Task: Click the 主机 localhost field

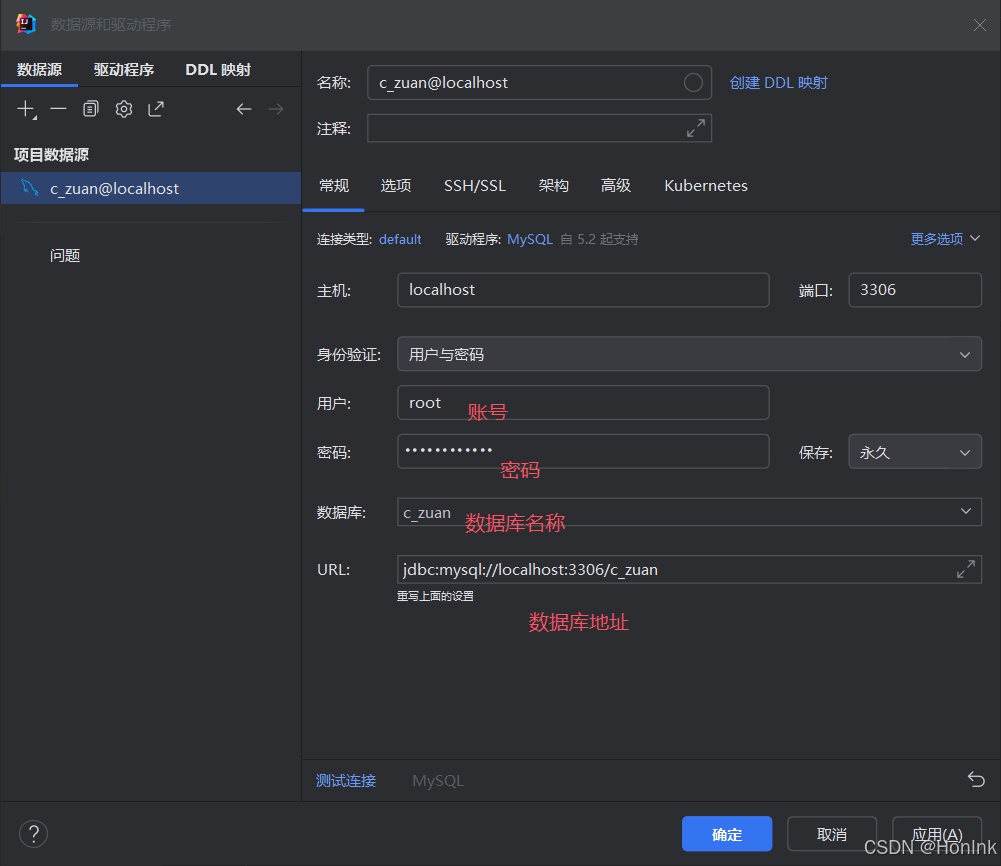Action: pyautogui.click(x=583, y=290)
